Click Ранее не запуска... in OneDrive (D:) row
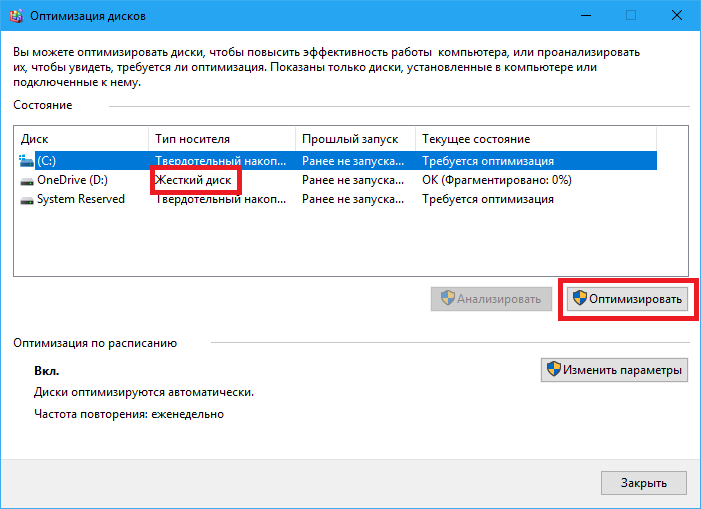The width and height of the screenshot is (701, 509). tap(353, 180)
